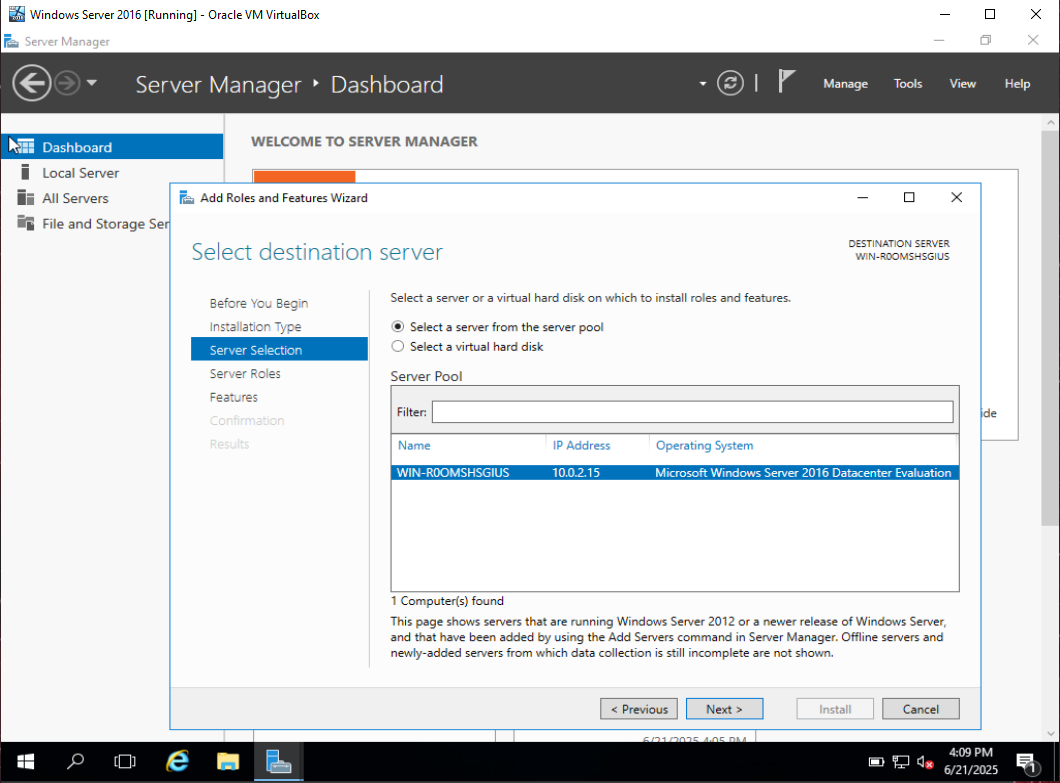1060x783 pixels.
Task: Open the Windows Start menu
Action: tap(25, 762)
